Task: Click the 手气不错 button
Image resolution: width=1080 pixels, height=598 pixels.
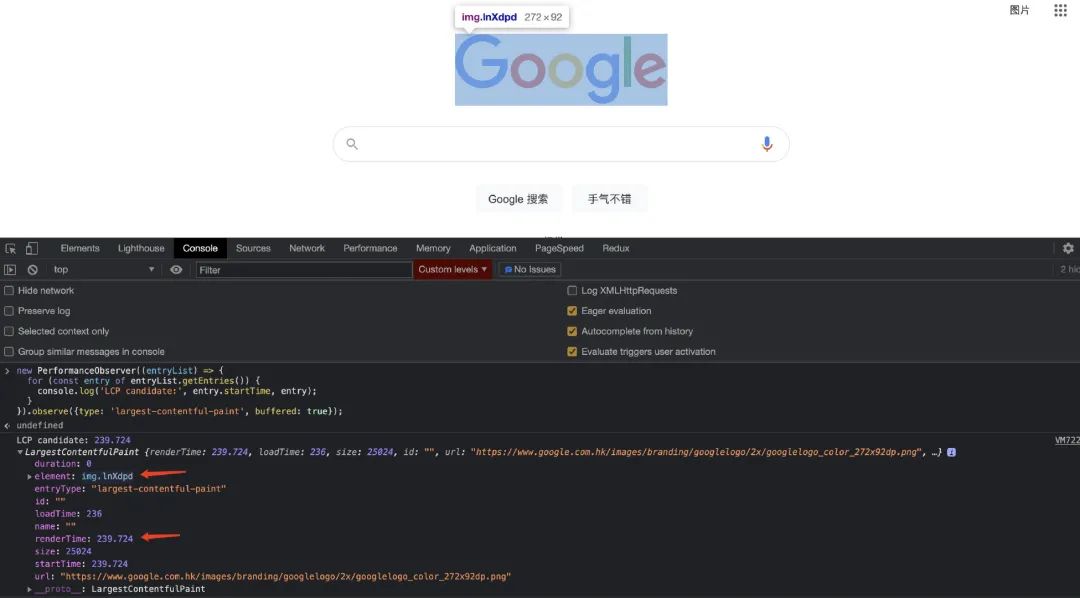Action: coord(609,199)
